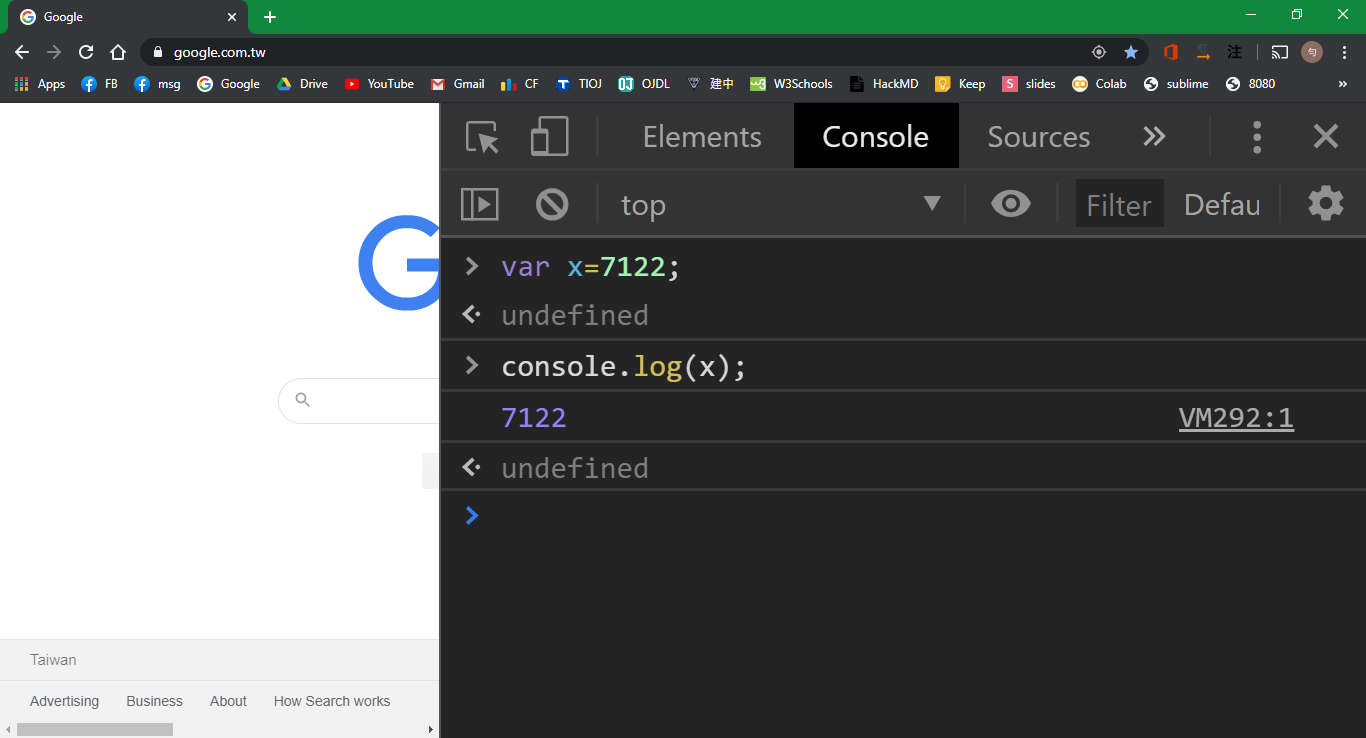
Task: Create a live expression with eye icon
Action: 1011,205
